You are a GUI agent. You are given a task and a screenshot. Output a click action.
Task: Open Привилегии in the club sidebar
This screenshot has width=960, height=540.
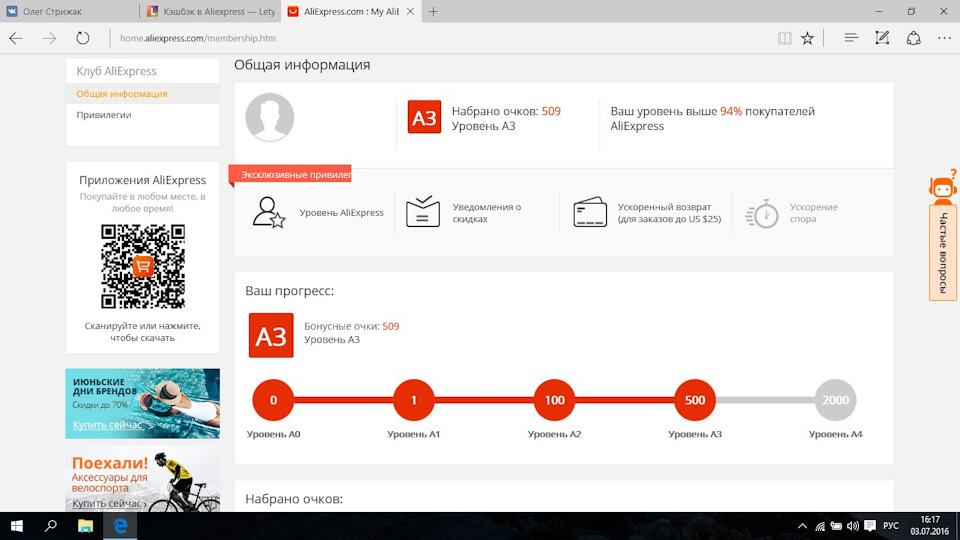(x=103, y=114)
